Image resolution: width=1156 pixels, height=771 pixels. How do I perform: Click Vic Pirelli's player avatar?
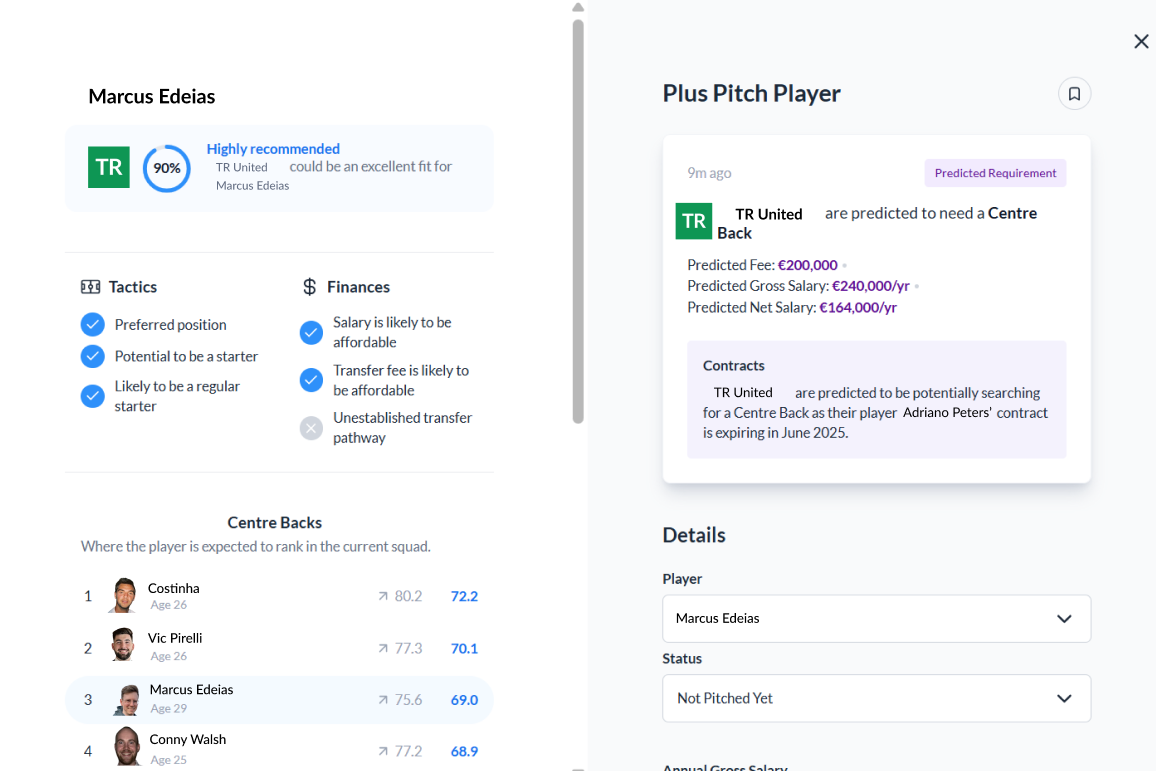point(123,645)
